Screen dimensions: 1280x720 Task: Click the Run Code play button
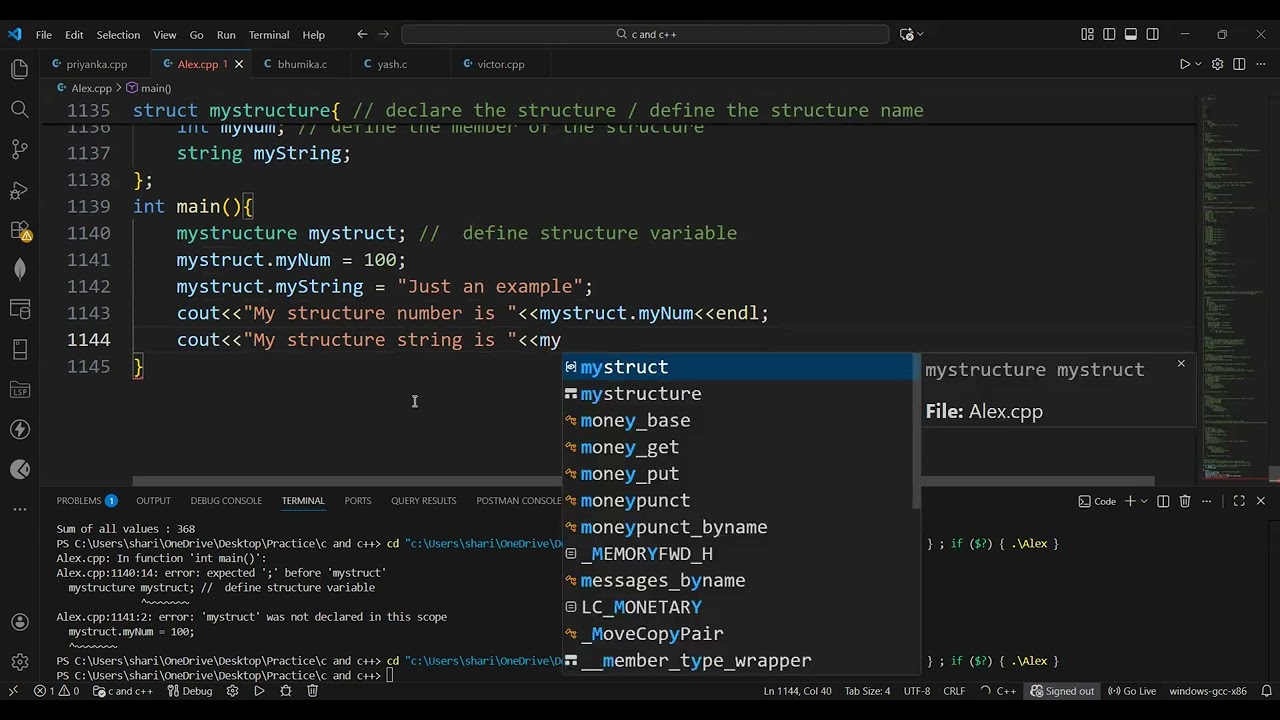1184,64
